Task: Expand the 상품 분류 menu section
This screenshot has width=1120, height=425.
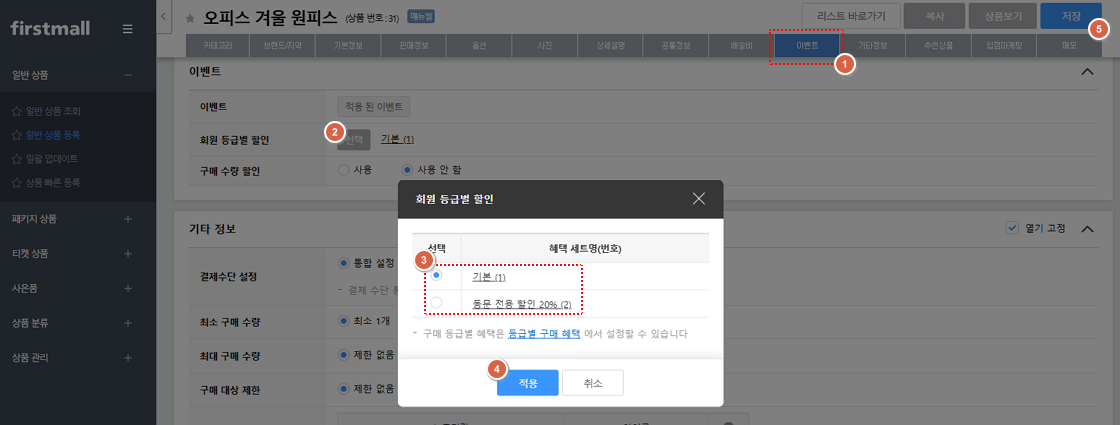Action: (x=128, y=322)
